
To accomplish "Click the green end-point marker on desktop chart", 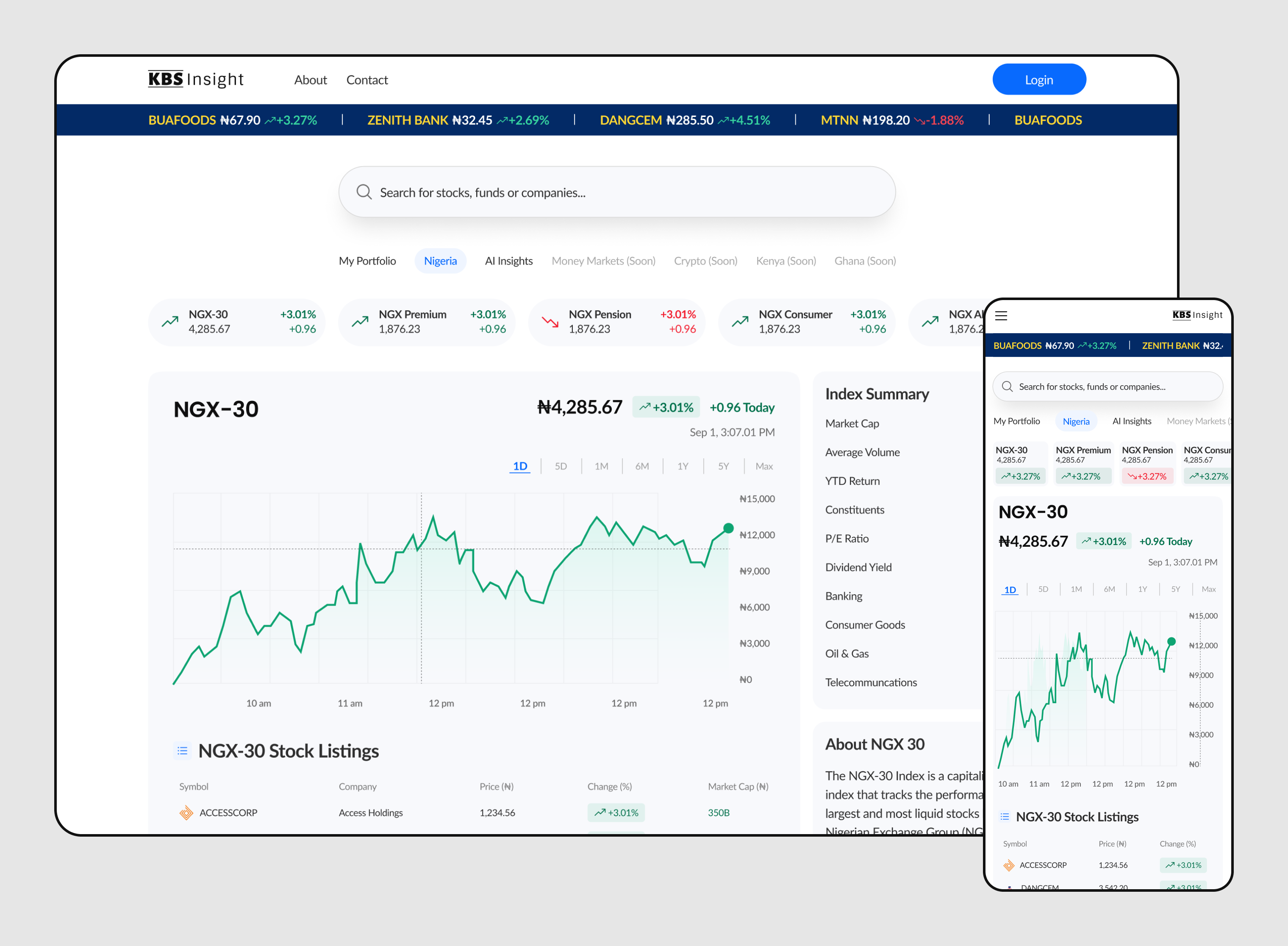I will (728, 528).
